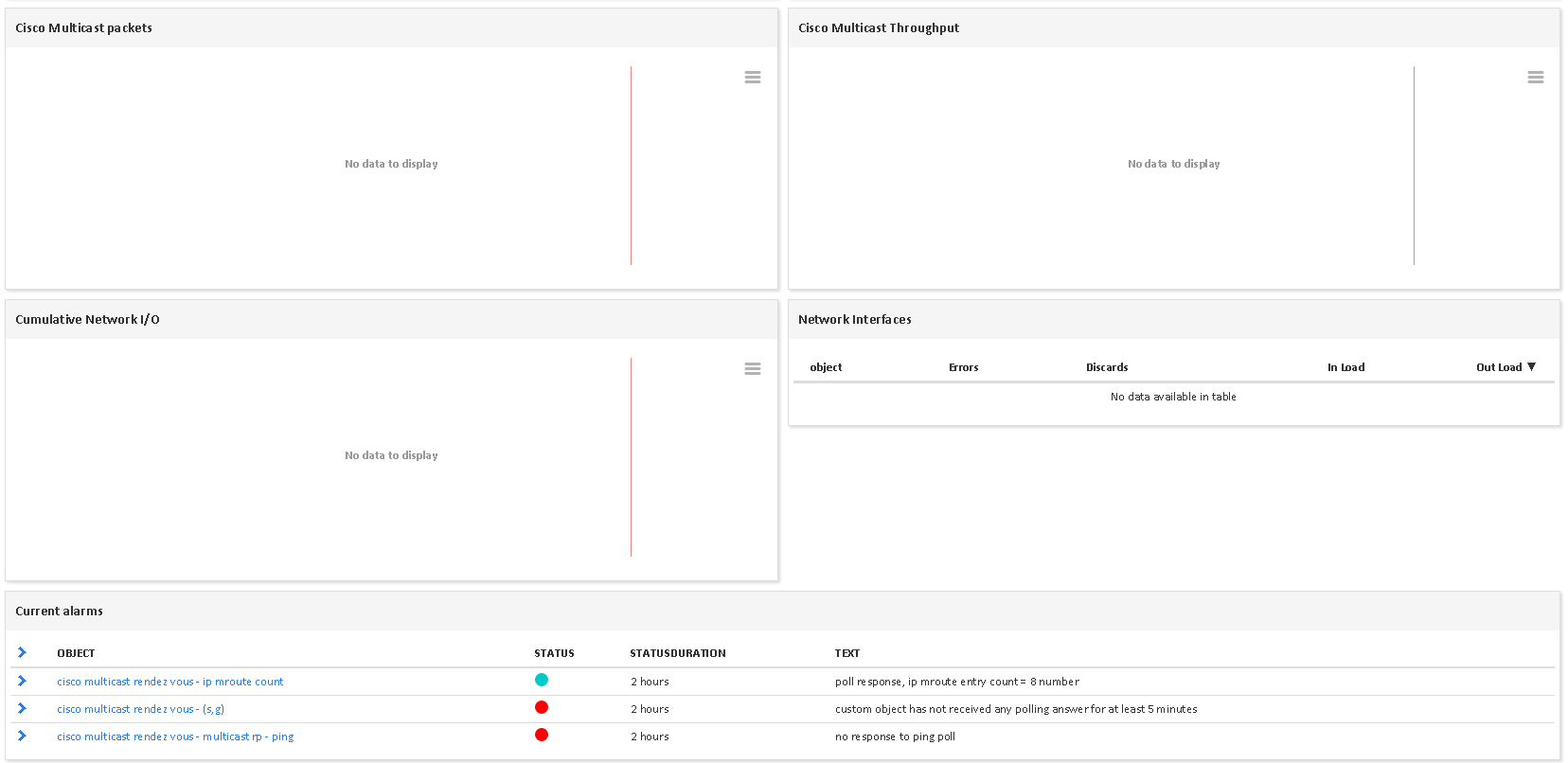Click the red status dot for (s,g) alarm

(542, 707)
